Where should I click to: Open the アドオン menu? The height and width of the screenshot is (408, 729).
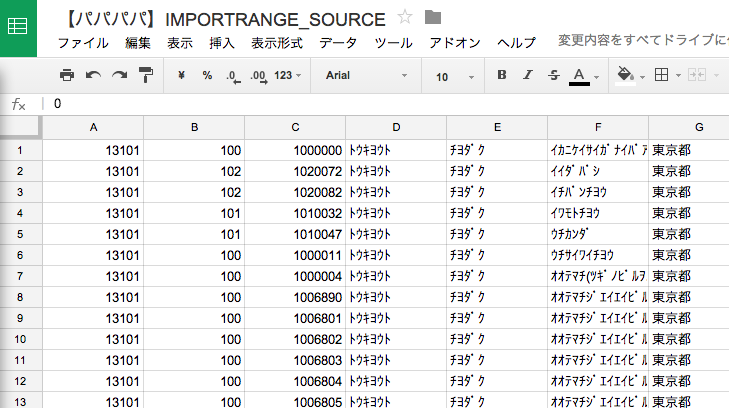coord(455,43)
